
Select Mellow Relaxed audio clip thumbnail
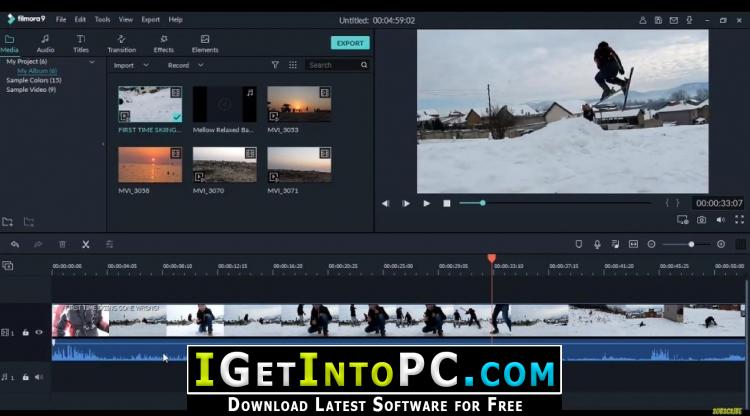pos(224,104)
